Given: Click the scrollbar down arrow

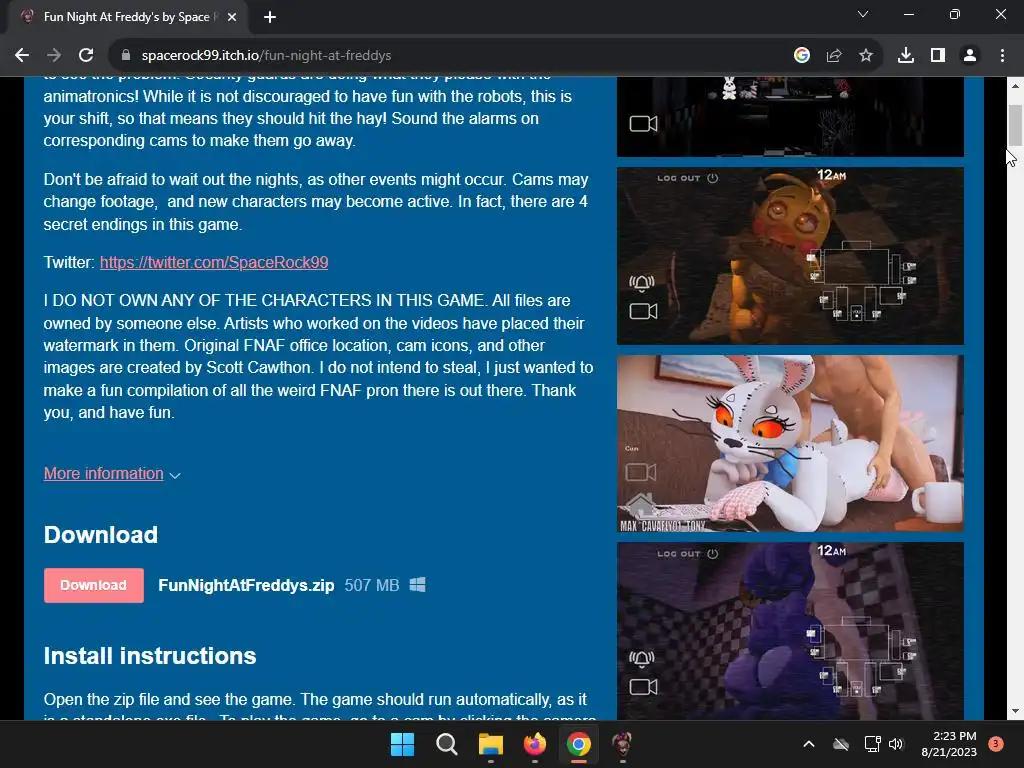Looking at the screenshot, I should 1014,711.
